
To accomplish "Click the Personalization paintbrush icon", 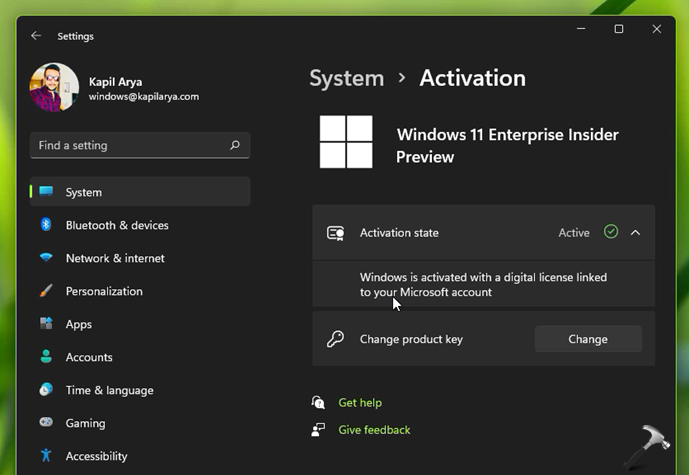I will (x=46, y=291).
